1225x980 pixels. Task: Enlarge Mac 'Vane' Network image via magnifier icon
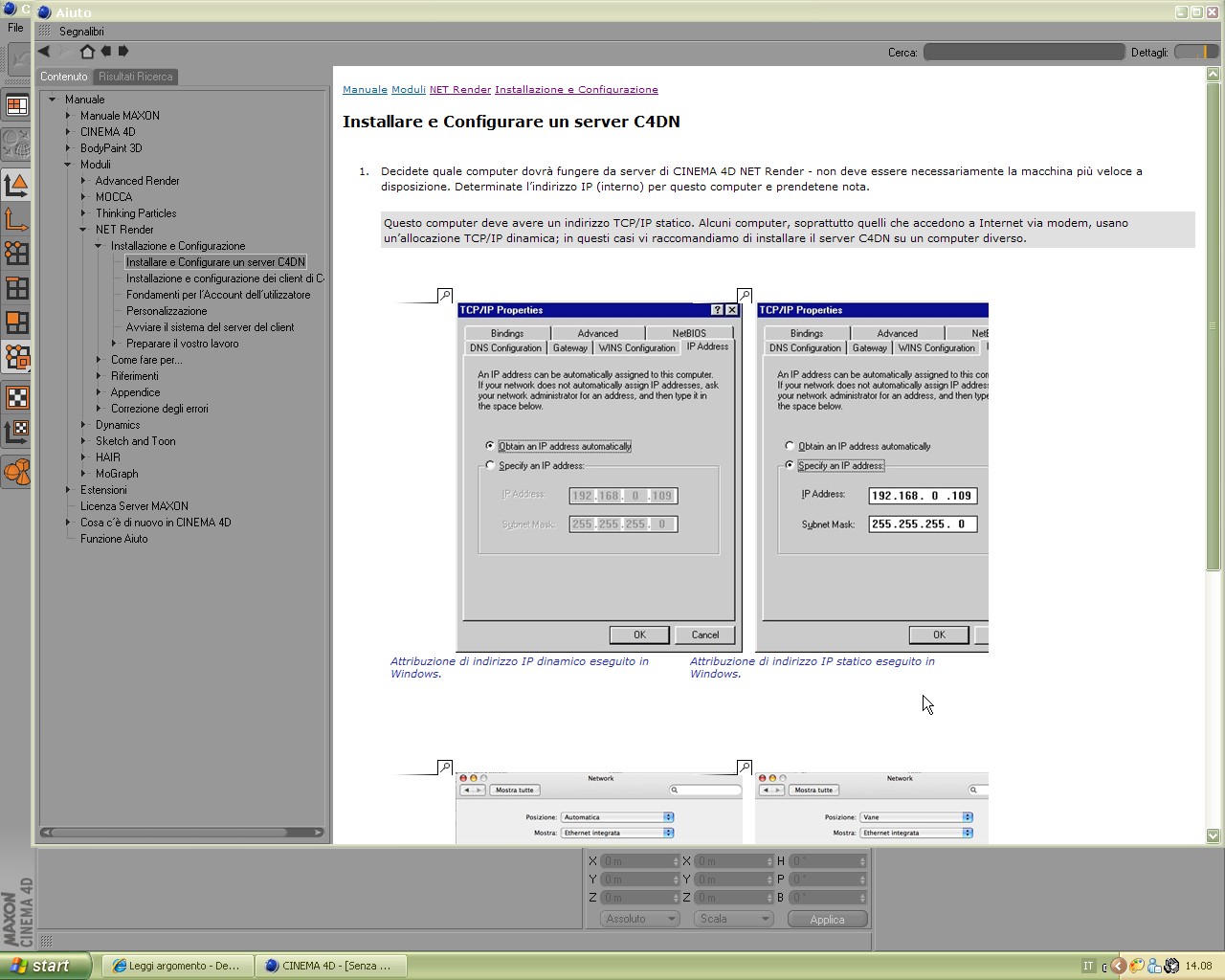click(x=744, y=768)
